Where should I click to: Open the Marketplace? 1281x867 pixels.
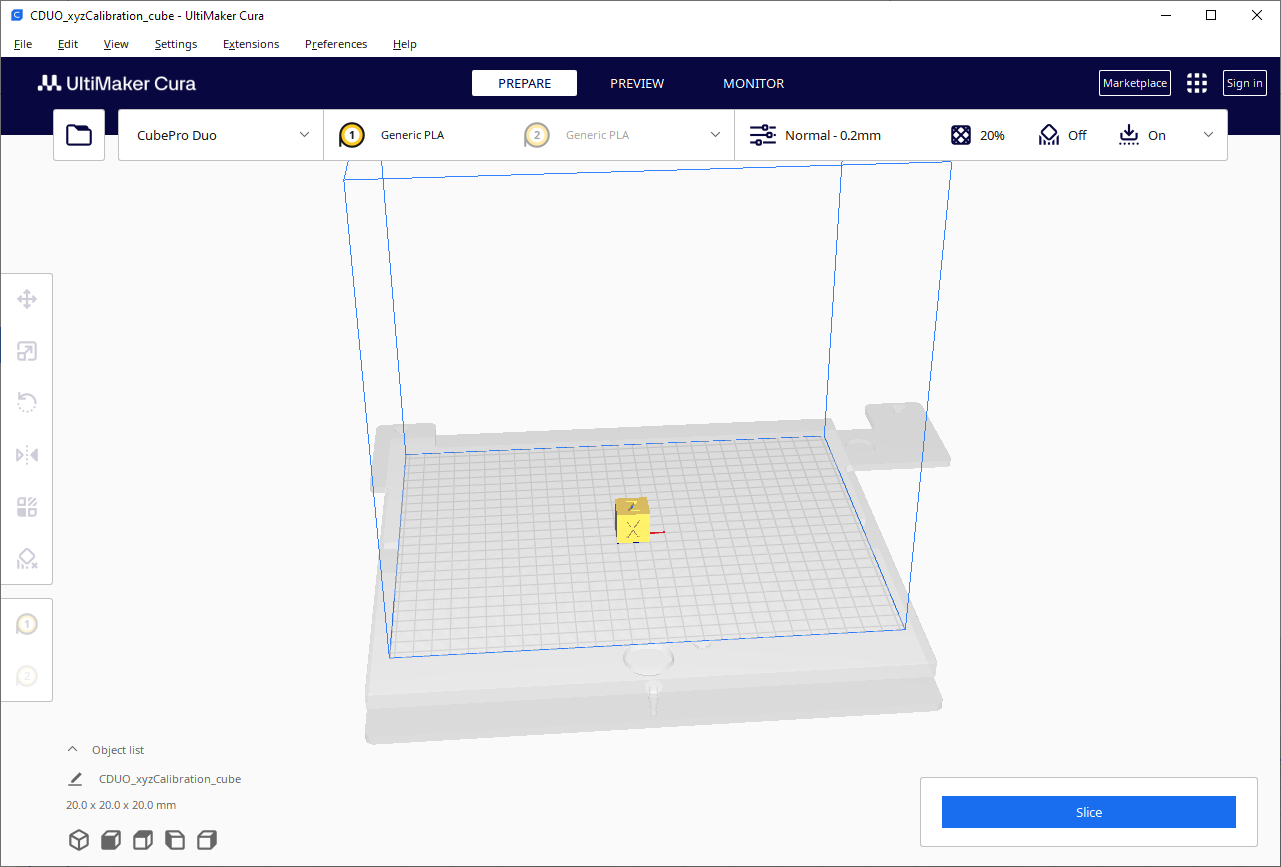1135,83
